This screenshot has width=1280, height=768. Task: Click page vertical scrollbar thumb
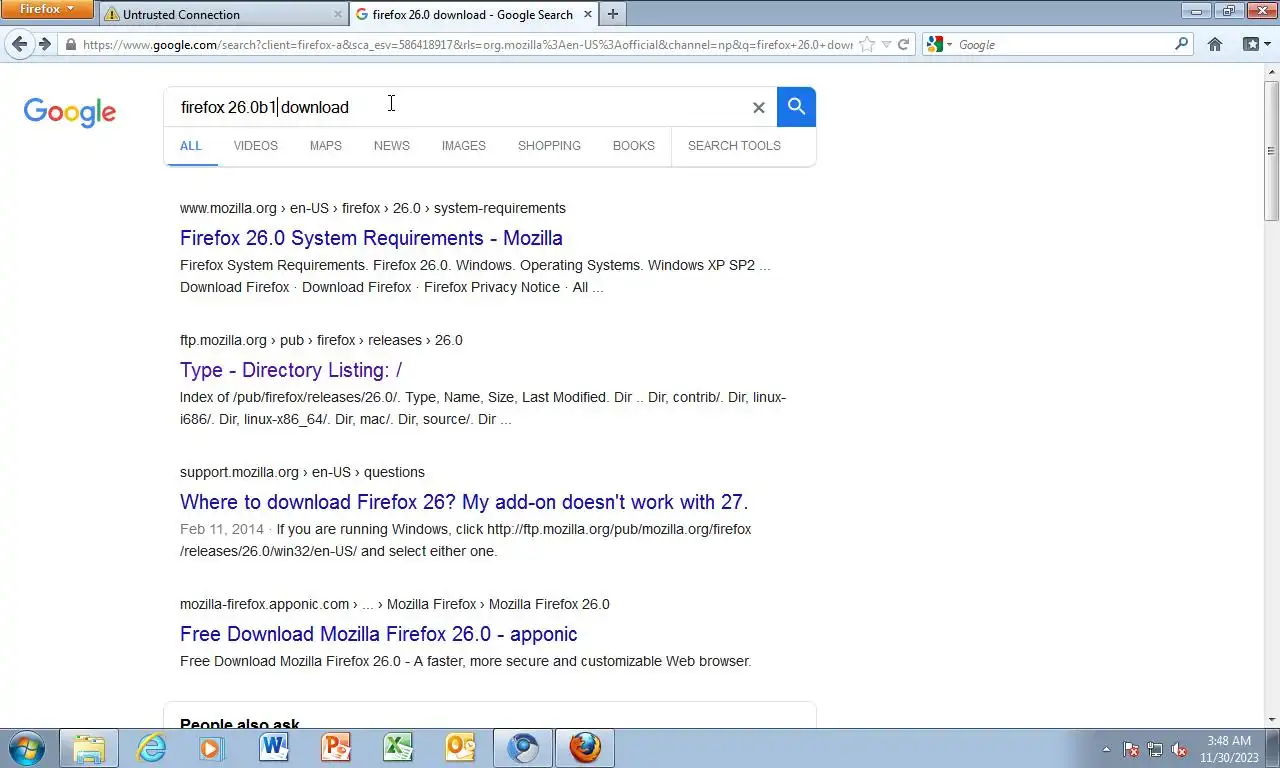coord(1271,150)
